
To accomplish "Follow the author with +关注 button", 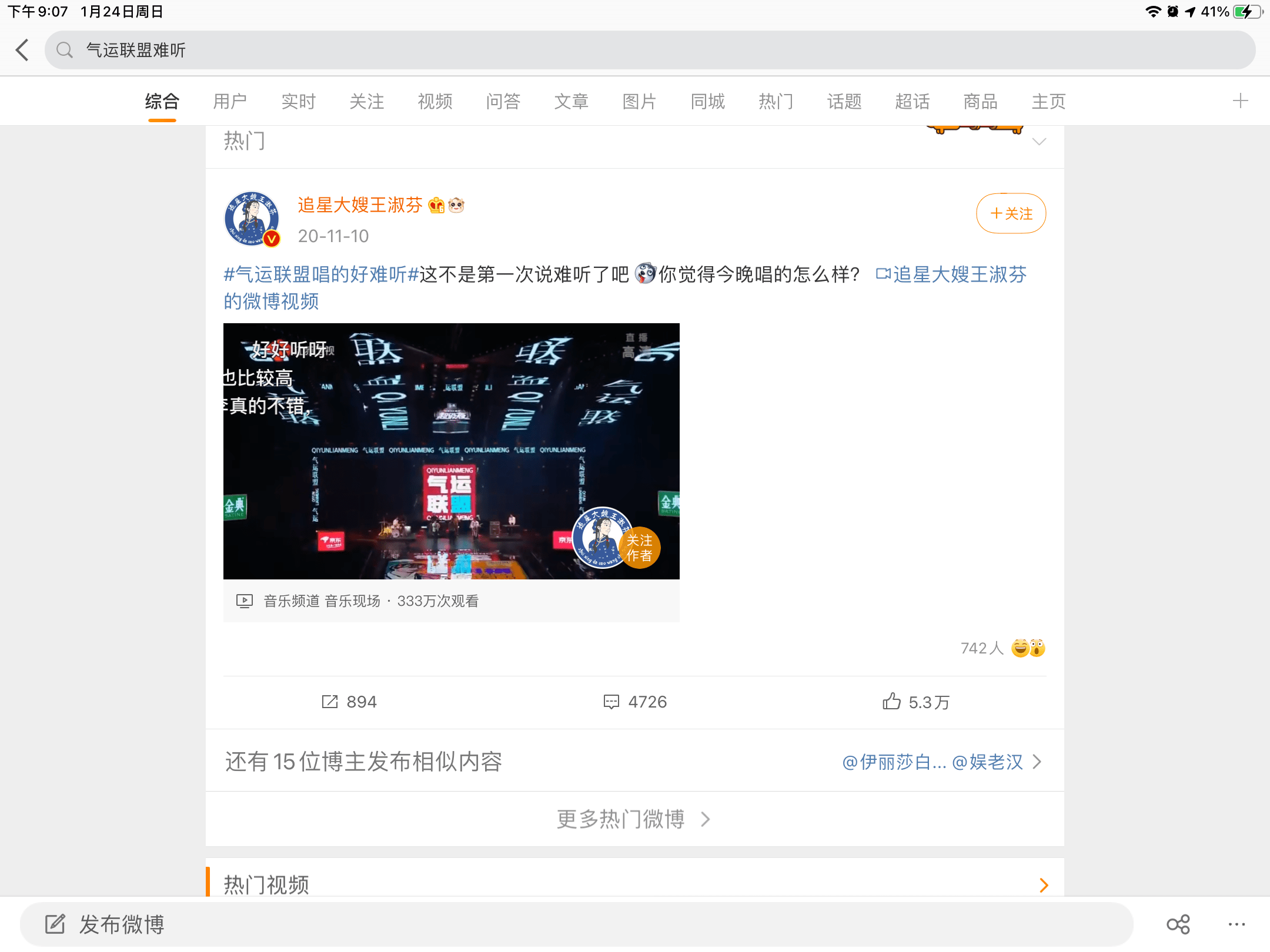I will (1011, 213).
